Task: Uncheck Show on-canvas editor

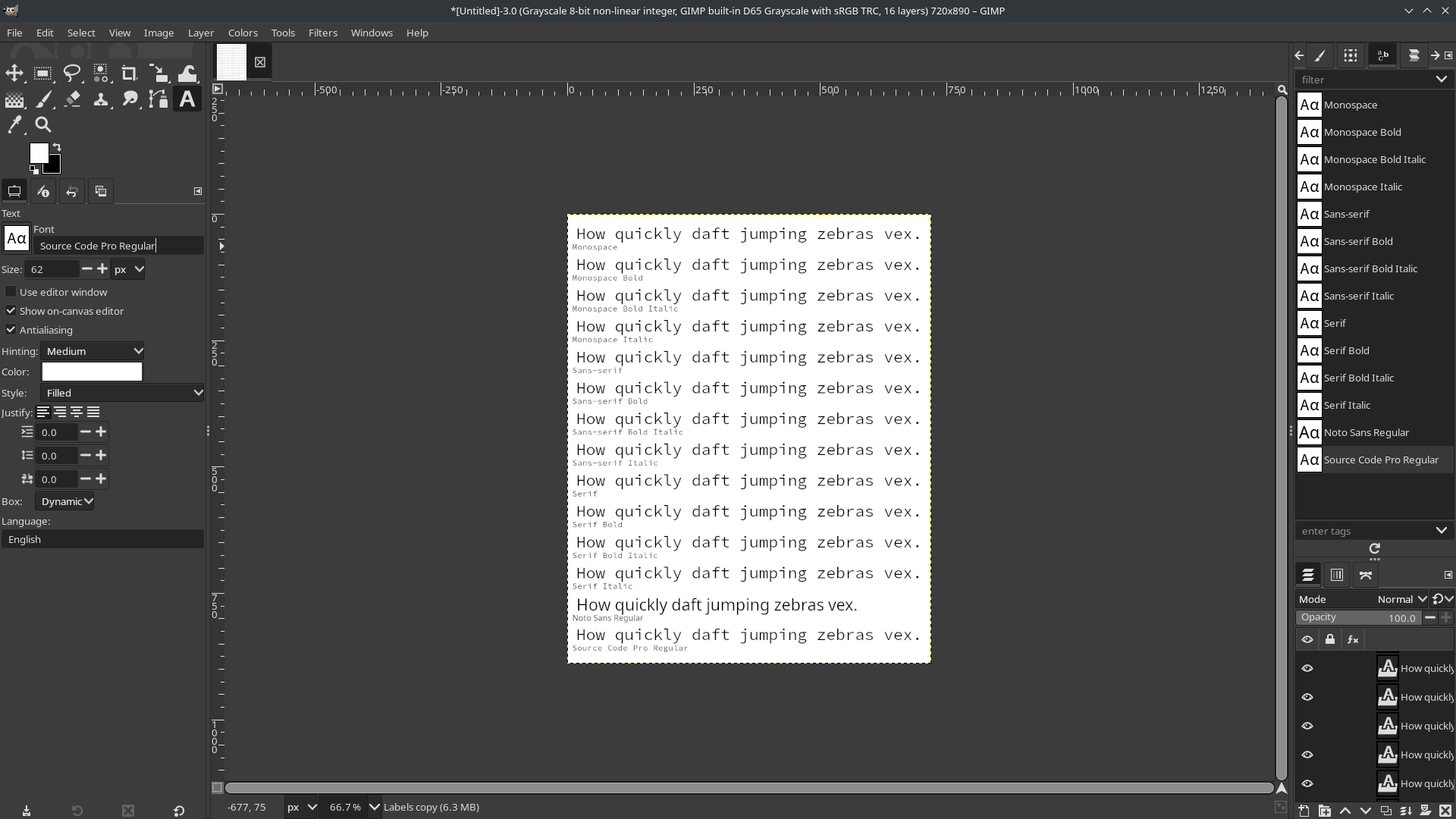Action: [11, 311]
